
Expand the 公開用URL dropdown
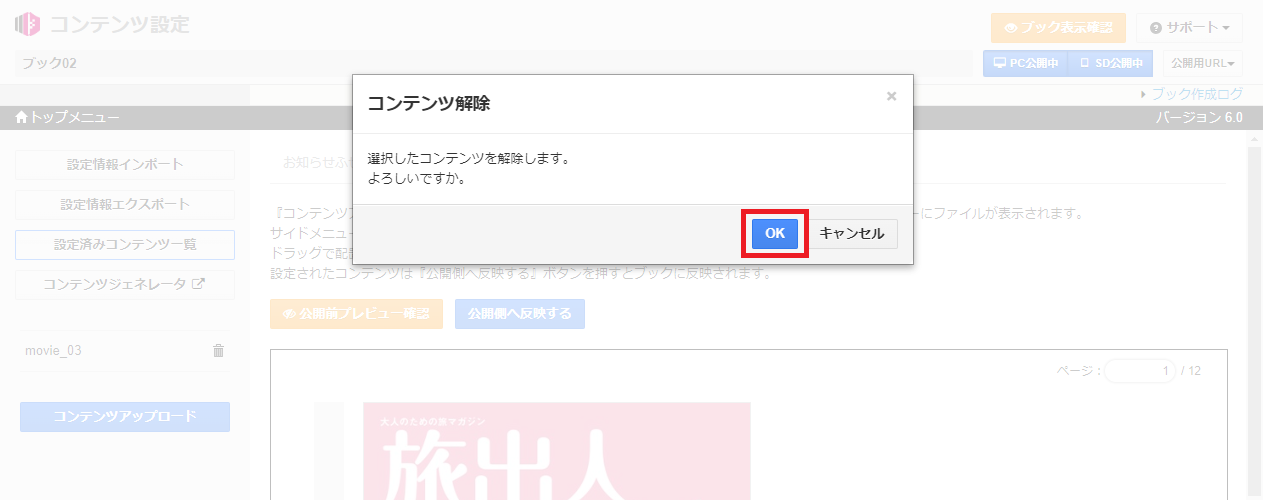[1203, 63]
